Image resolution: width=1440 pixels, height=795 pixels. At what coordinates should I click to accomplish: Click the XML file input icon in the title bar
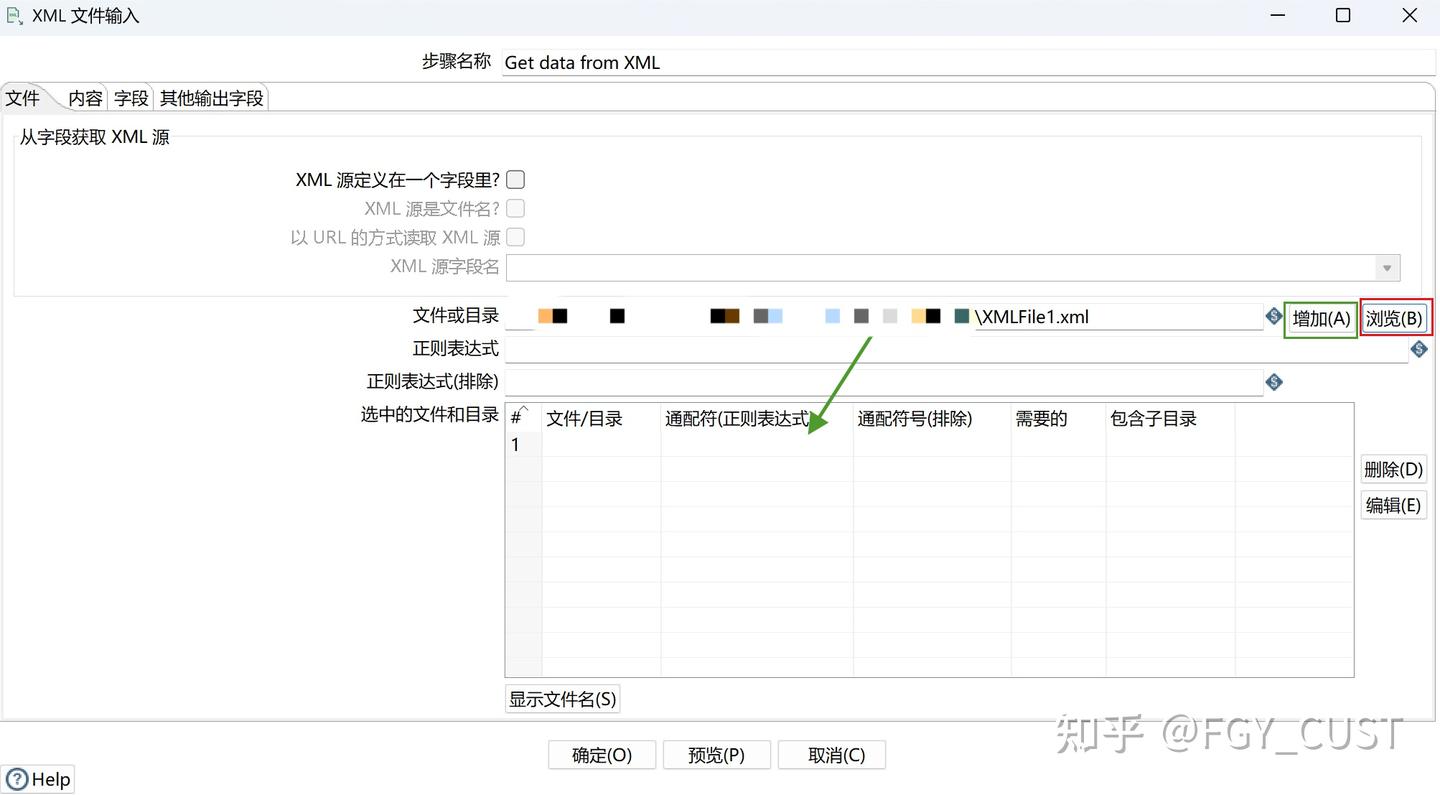pyautogui.click(x=14, y=16)
